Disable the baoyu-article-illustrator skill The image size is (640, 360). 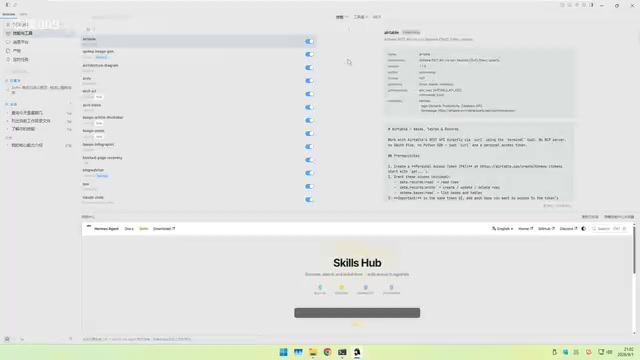pos(309,120)
